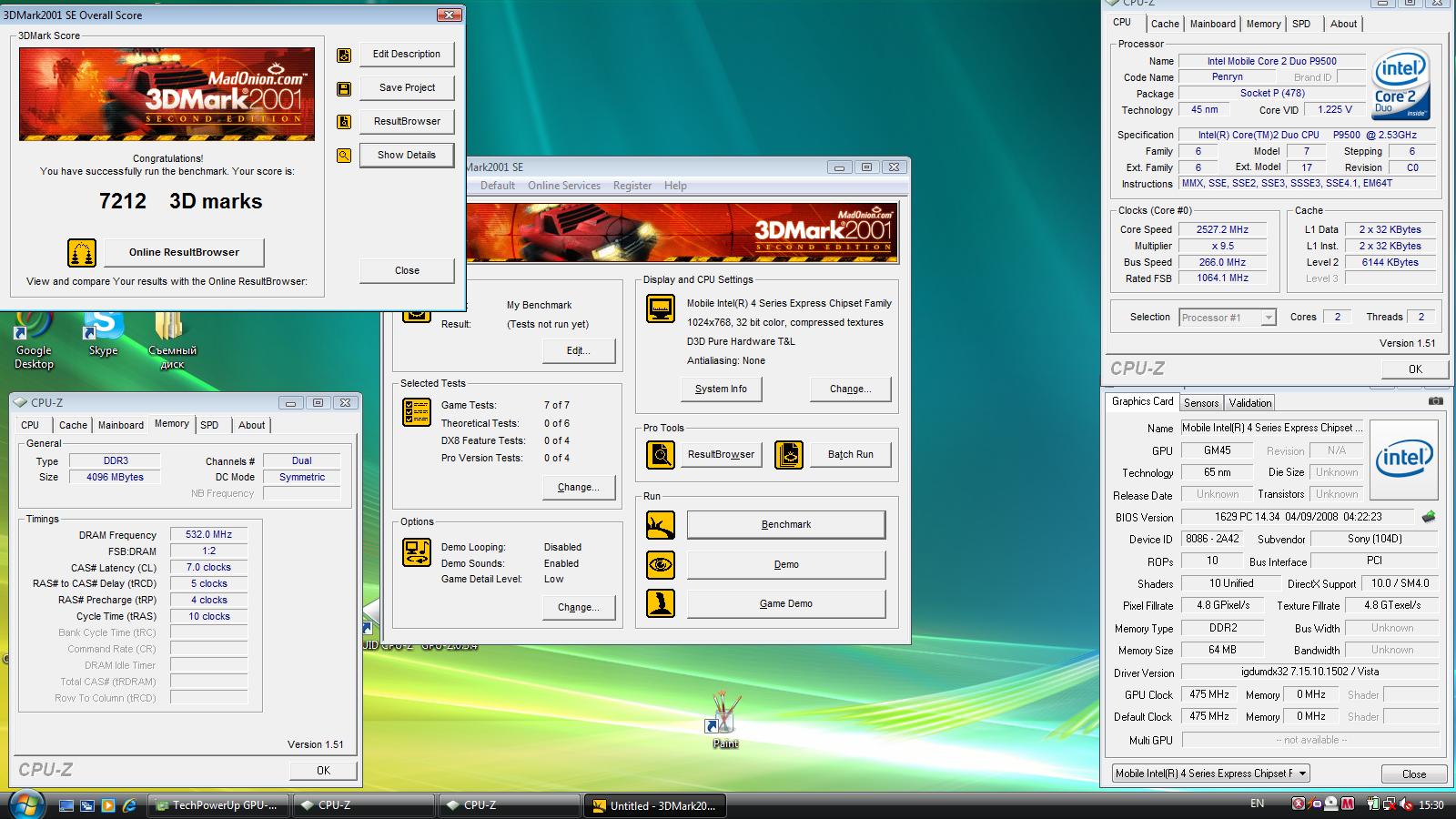Click the Edit button under My Benchmark
Image resolution: width=1456 pixels, height=819 pixels.
click(578, 351)
